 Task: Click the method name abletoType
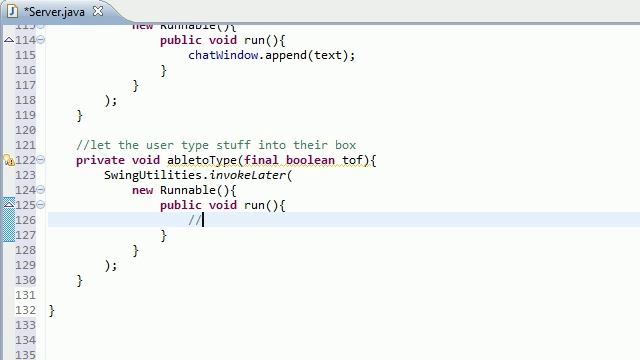click(202, 160)
